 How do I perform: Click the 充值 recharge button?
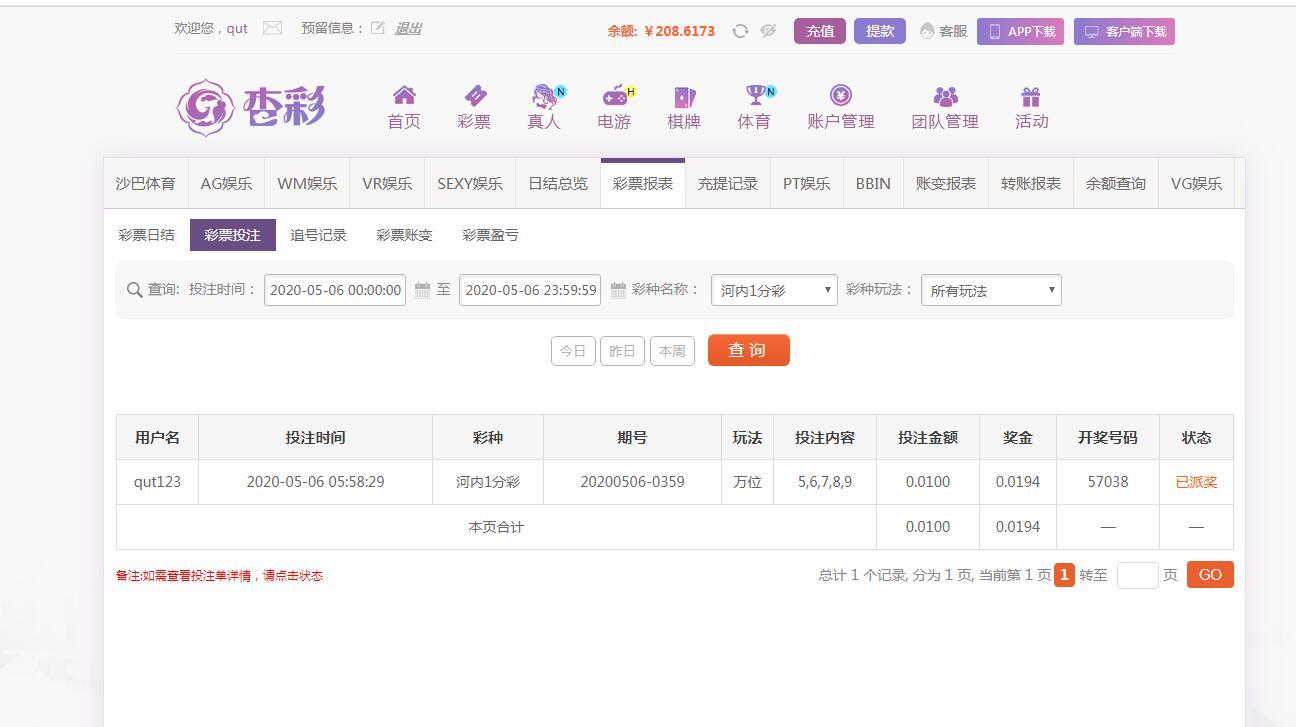click(x=820, y=31)
